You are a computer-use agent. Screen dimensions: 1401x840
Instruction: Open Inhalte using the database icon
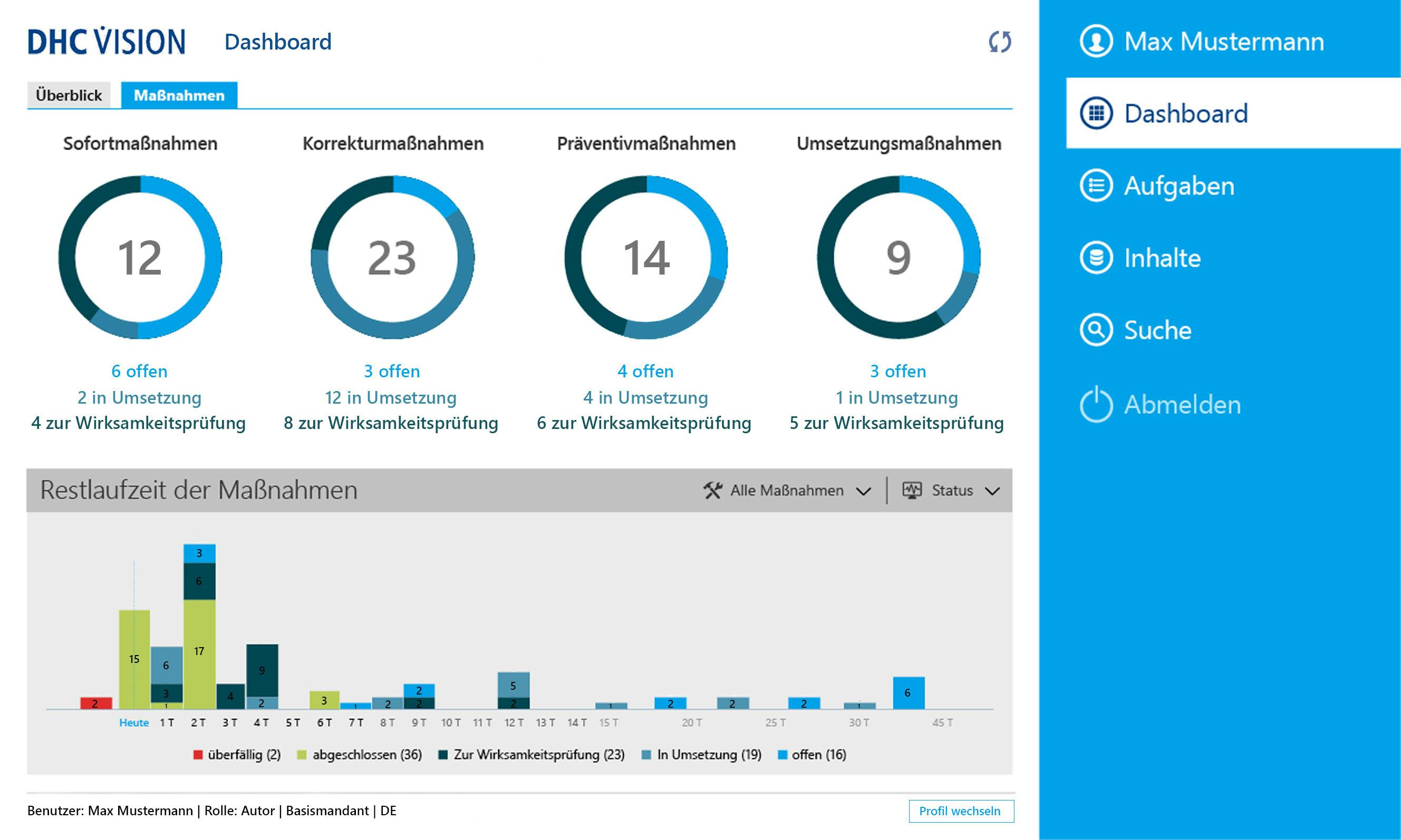1097,258
